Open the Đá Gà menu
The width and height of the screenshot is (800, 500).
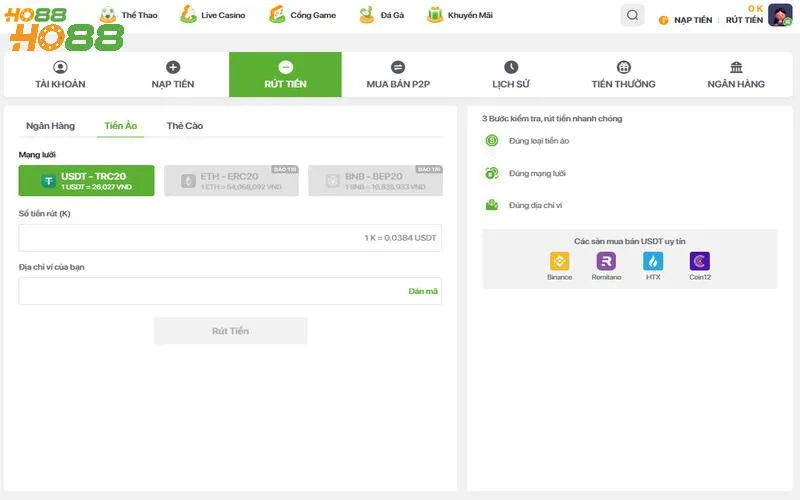pos(381,15)
